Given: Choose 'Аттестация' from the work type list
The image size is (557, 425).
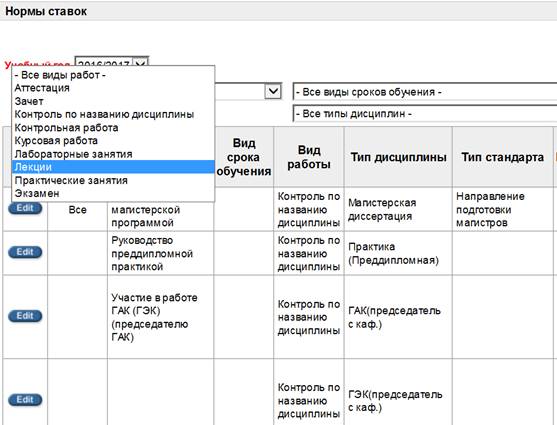Looking at the screenshot, I should (113, 88).
